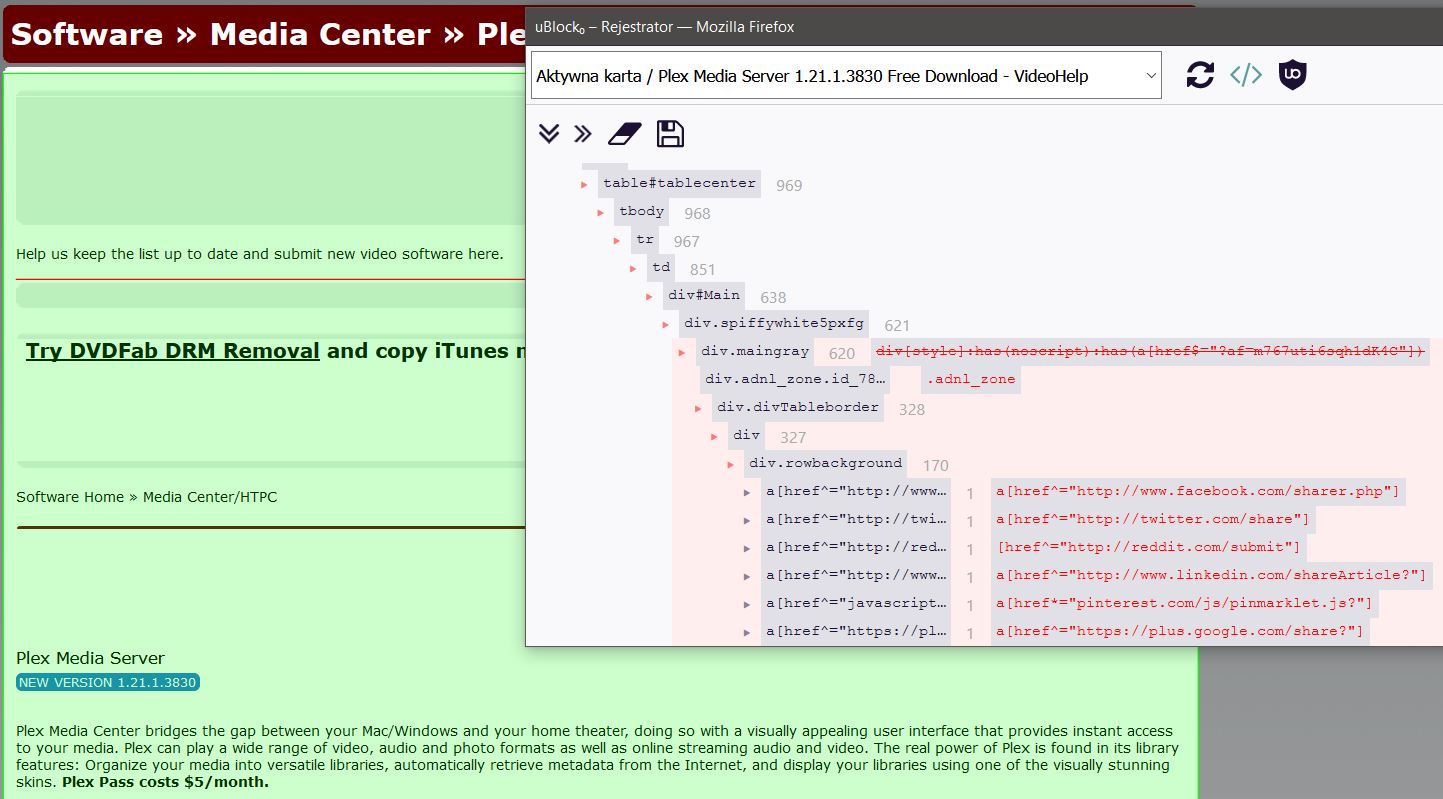1443x799 pixels.
Task: Click the twitter.com/share filter
Action: pos(1153,519)
